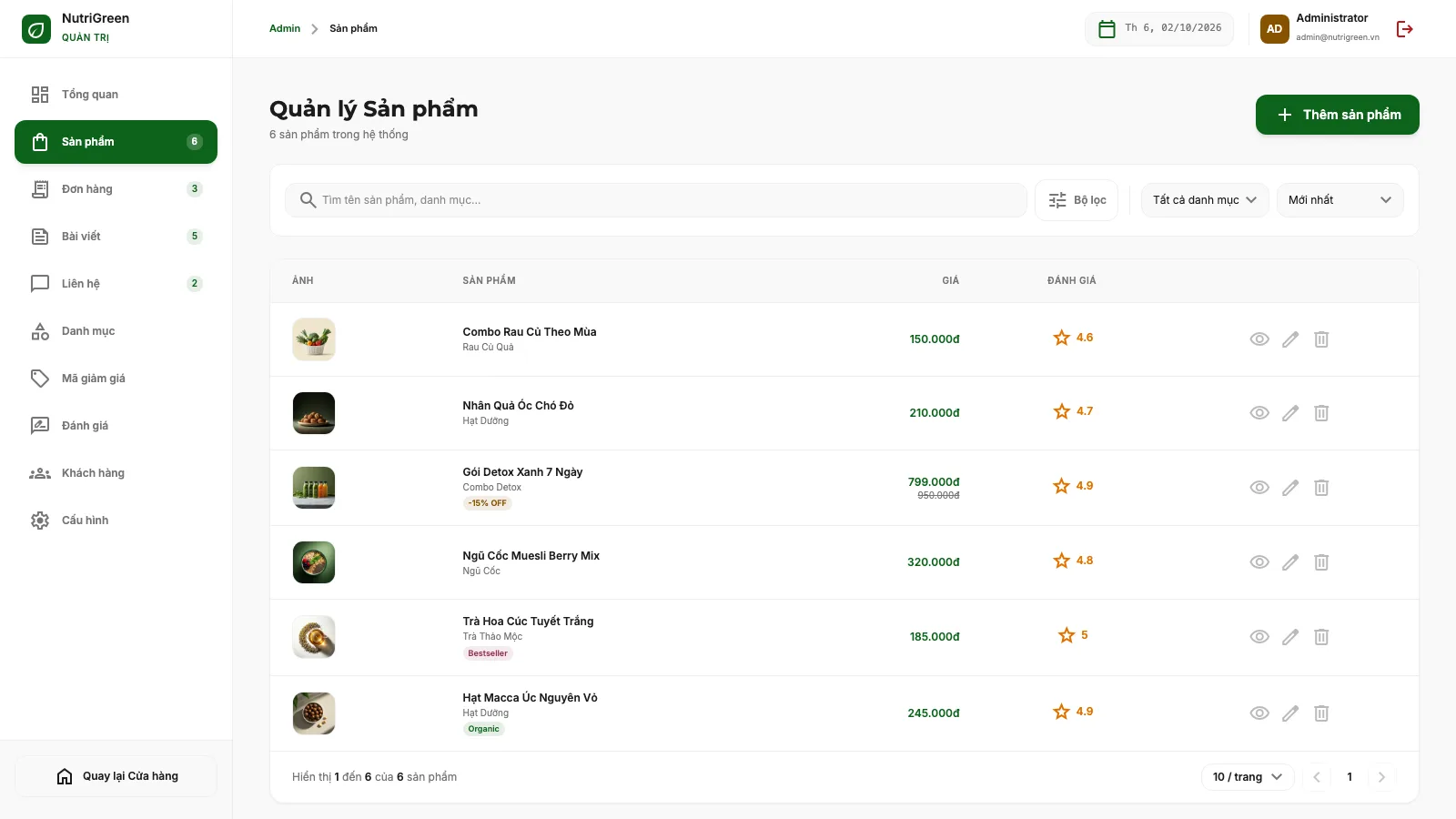Open the Mới nhất sort dropdown
Viewport: 1456px width, 819px height.
[1340, 200]
